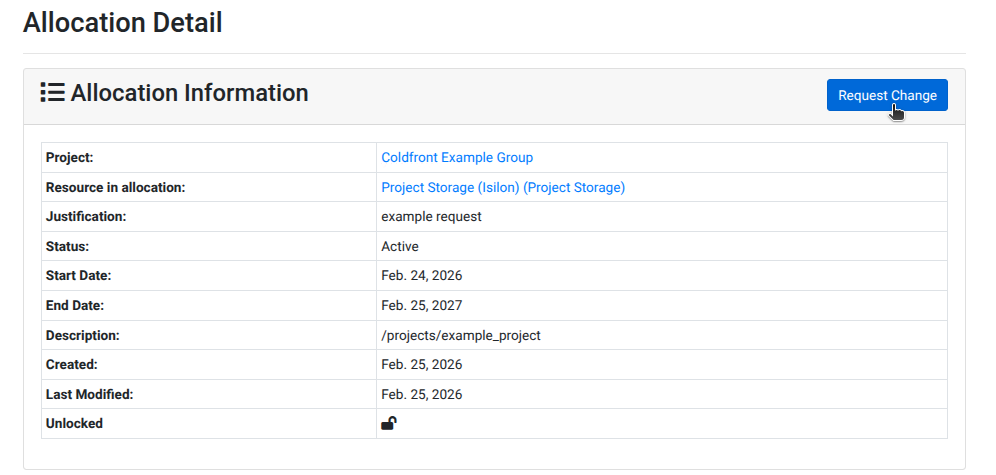996x475 pixels.
Task: Select the Project: row label
Action: pos(69,157)
